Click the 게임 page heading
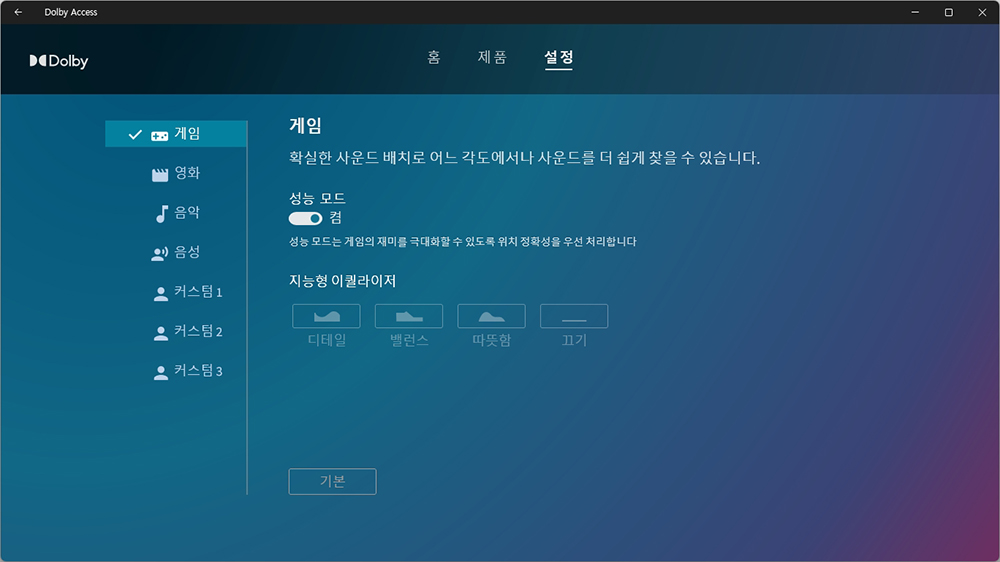 pos(305,126)
